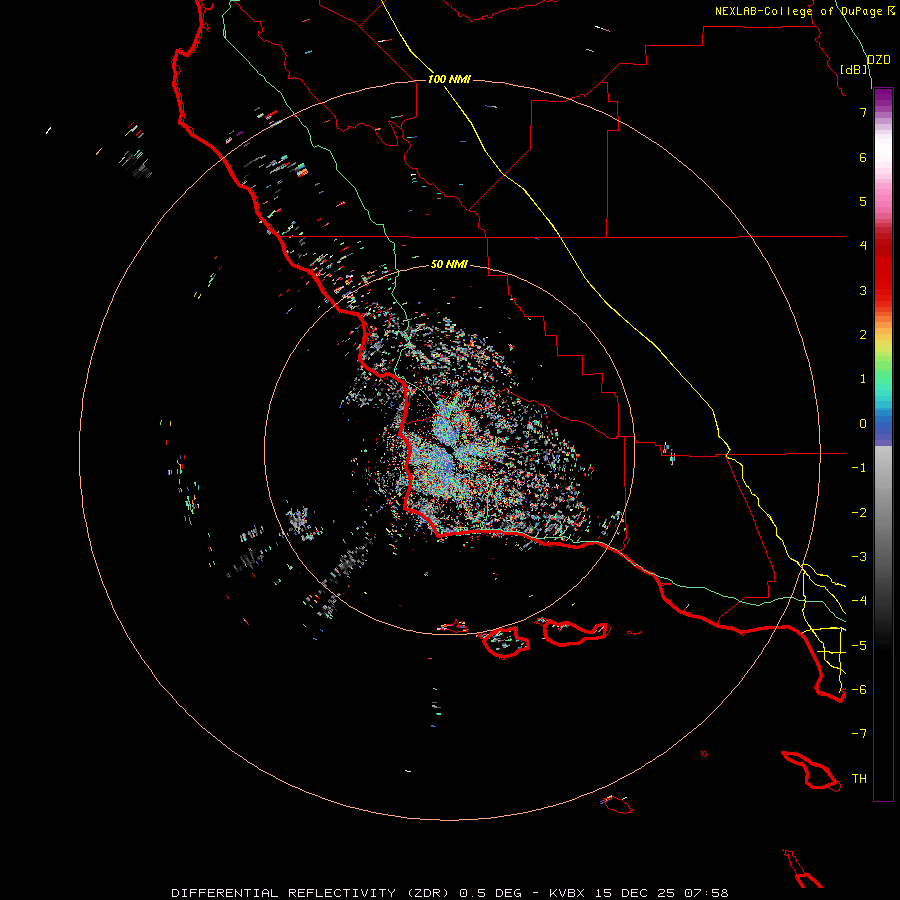Image resolution: width=900 pixels, height=900 pixels.
Task: Click the -4 value on color scale
Action: coord(859,601)
